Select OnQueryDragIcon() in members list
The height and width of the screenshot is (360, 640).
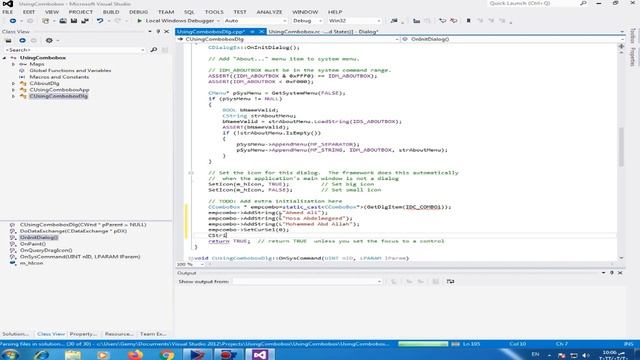click(46, 250)
